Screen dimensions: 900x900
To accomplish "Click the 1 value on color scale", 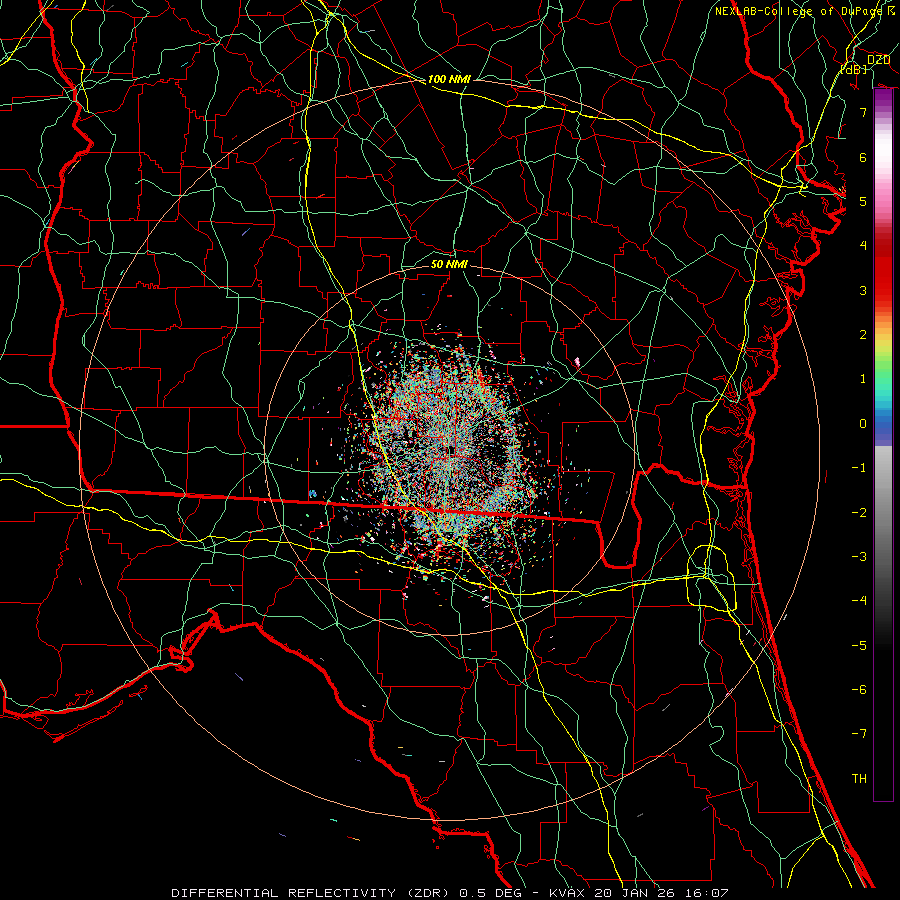I will tap(863, 379).
